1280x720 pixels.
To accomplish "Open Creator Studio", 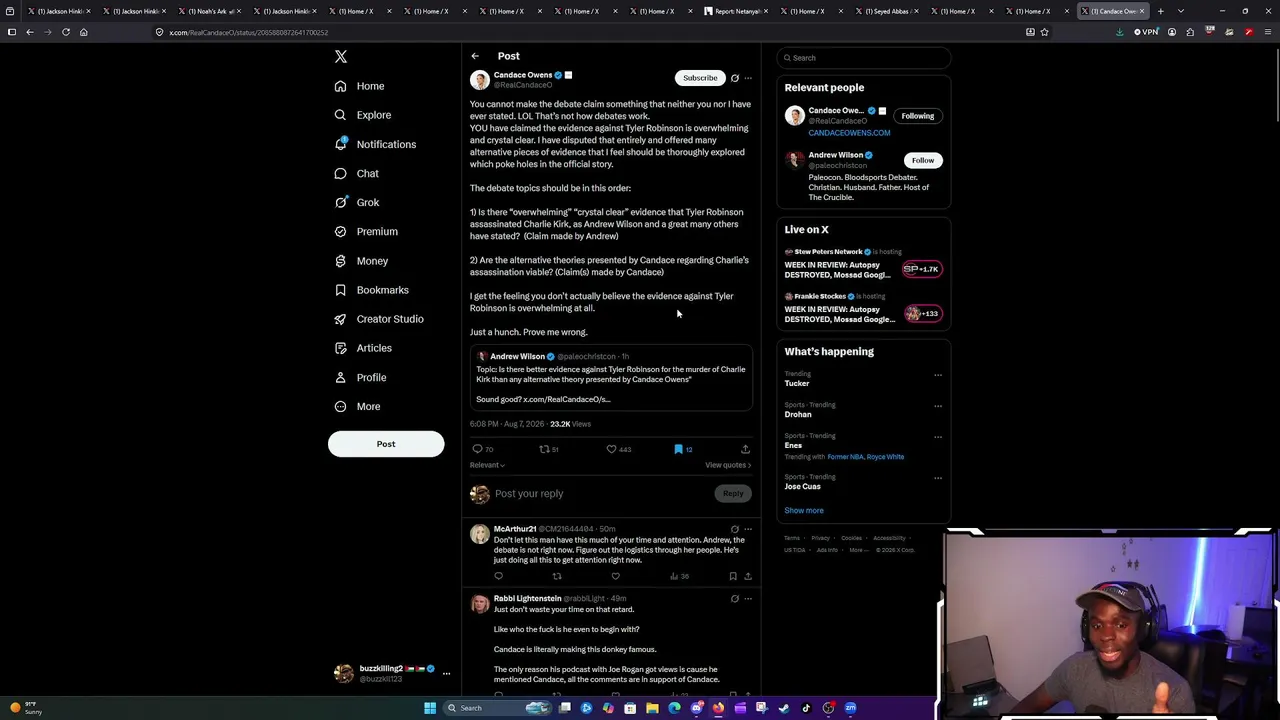I will pyautogui.click(x=379, y=319).
